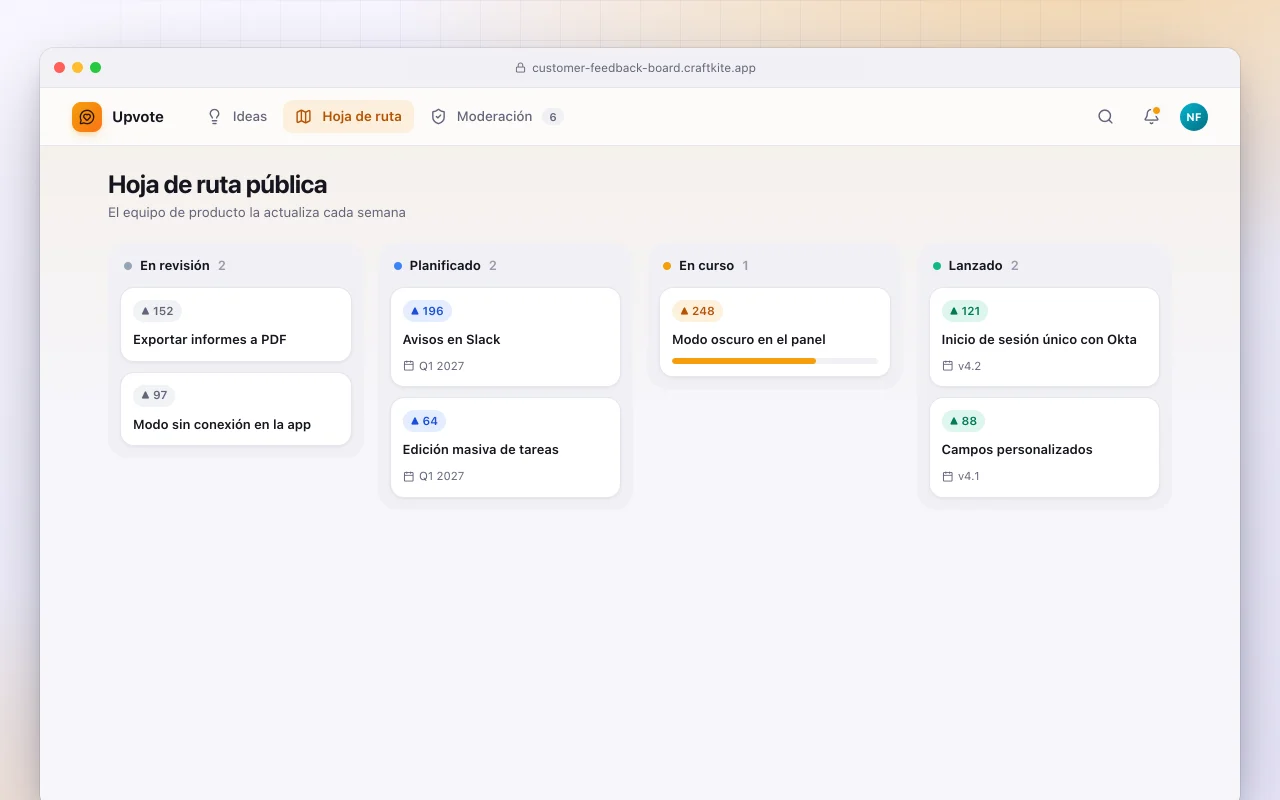
Task: Click the Moderación count badge 6
Action: pyautogui.click(x=553, y=117)
